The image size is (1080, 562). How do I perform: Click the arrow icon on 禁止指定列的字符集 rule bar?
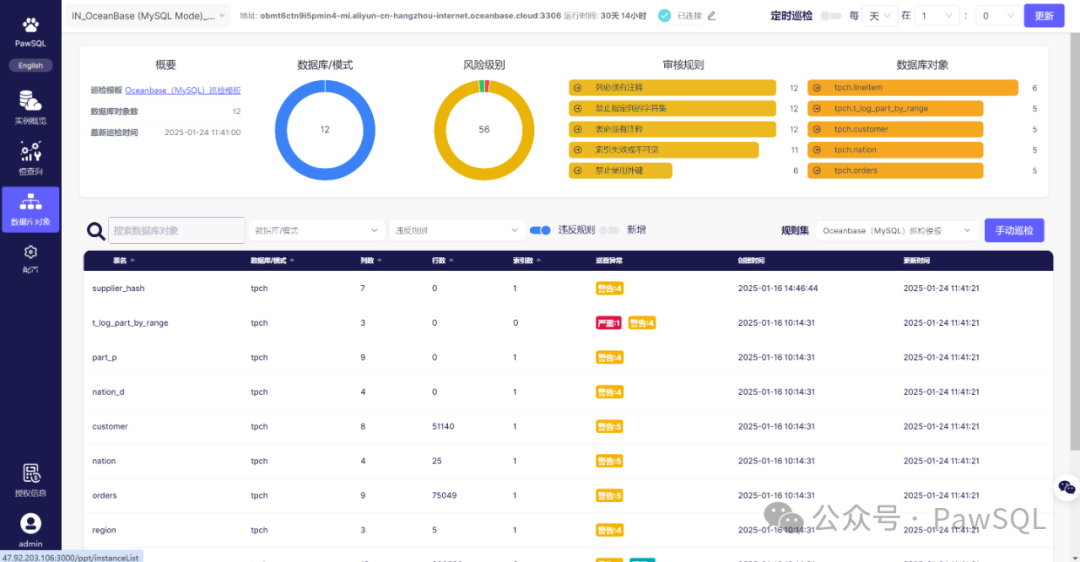pyautogui.click(x=578, y=109)
